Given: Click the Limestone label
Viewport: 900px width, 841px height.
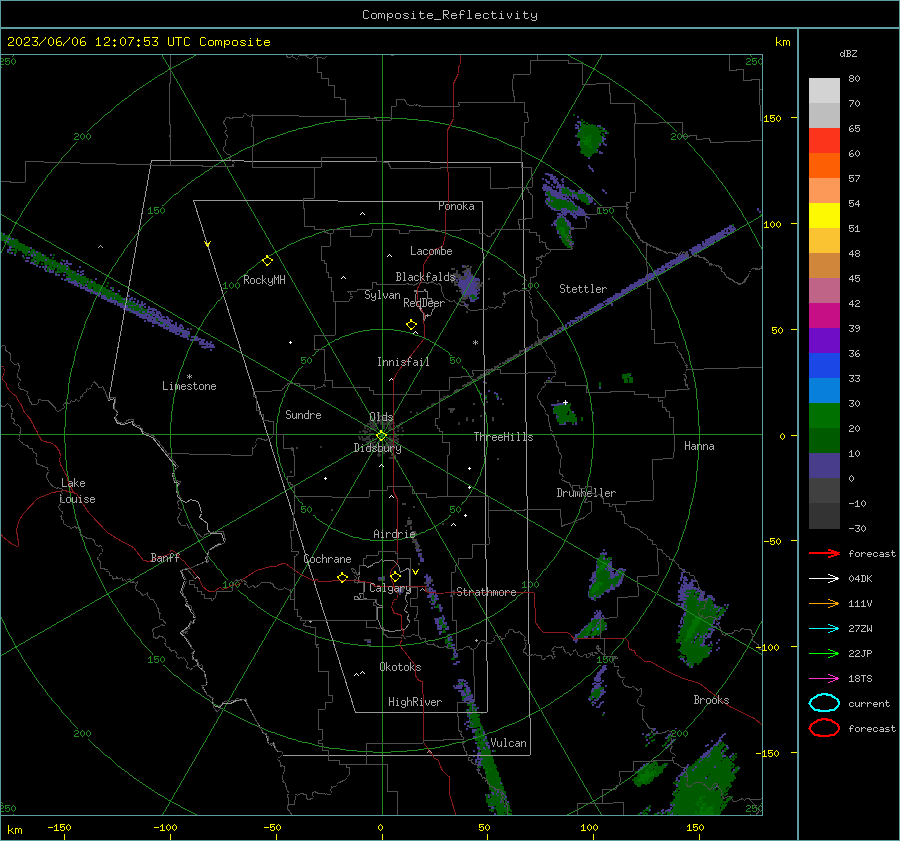Looking at the screenshot, I should [x=189, y=386].
